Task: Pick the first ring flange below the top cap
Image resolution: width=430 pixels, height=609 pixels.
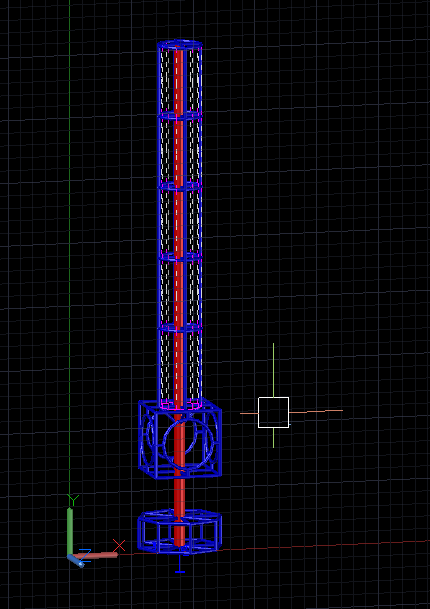Action: coord(180,115)
